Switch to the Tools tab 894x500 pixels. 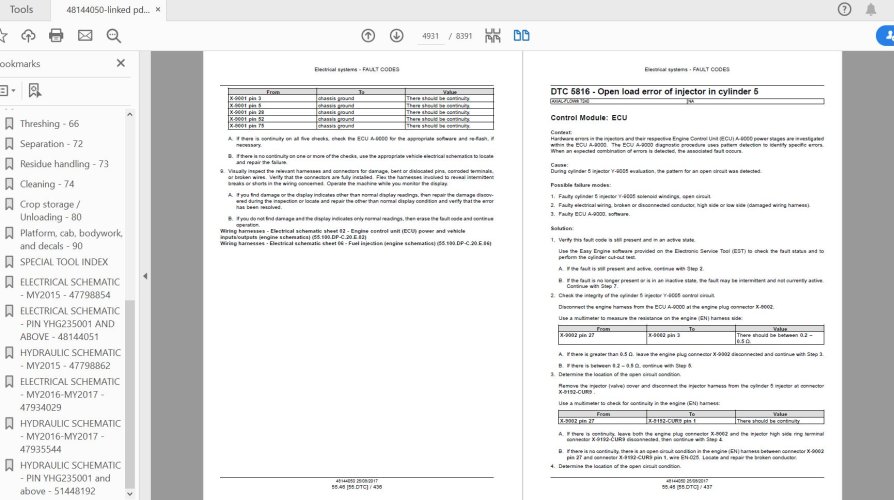coord(21,9)
